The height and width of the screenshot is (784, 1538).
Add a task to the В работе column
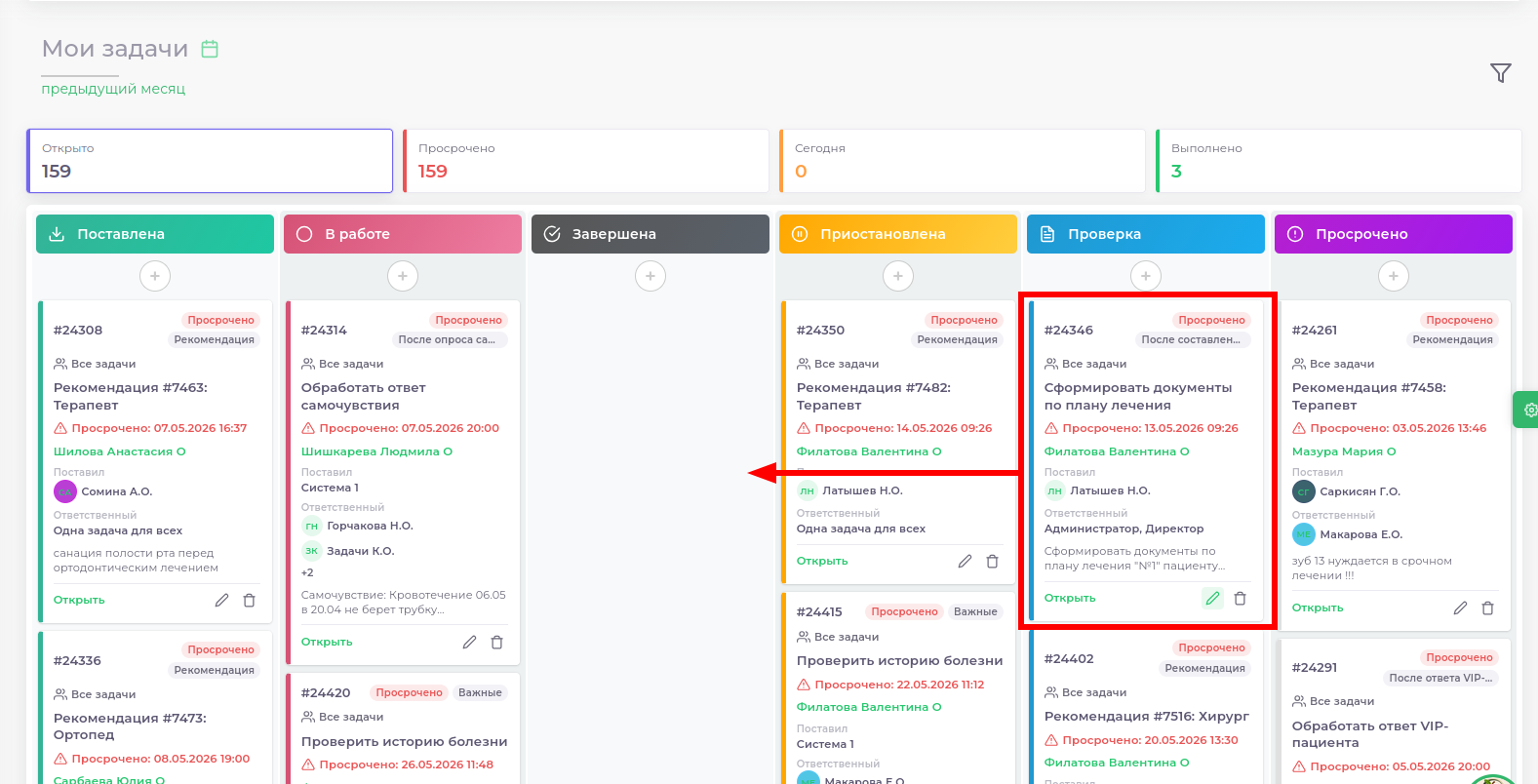pyautogui.click(x=403, y=276)
